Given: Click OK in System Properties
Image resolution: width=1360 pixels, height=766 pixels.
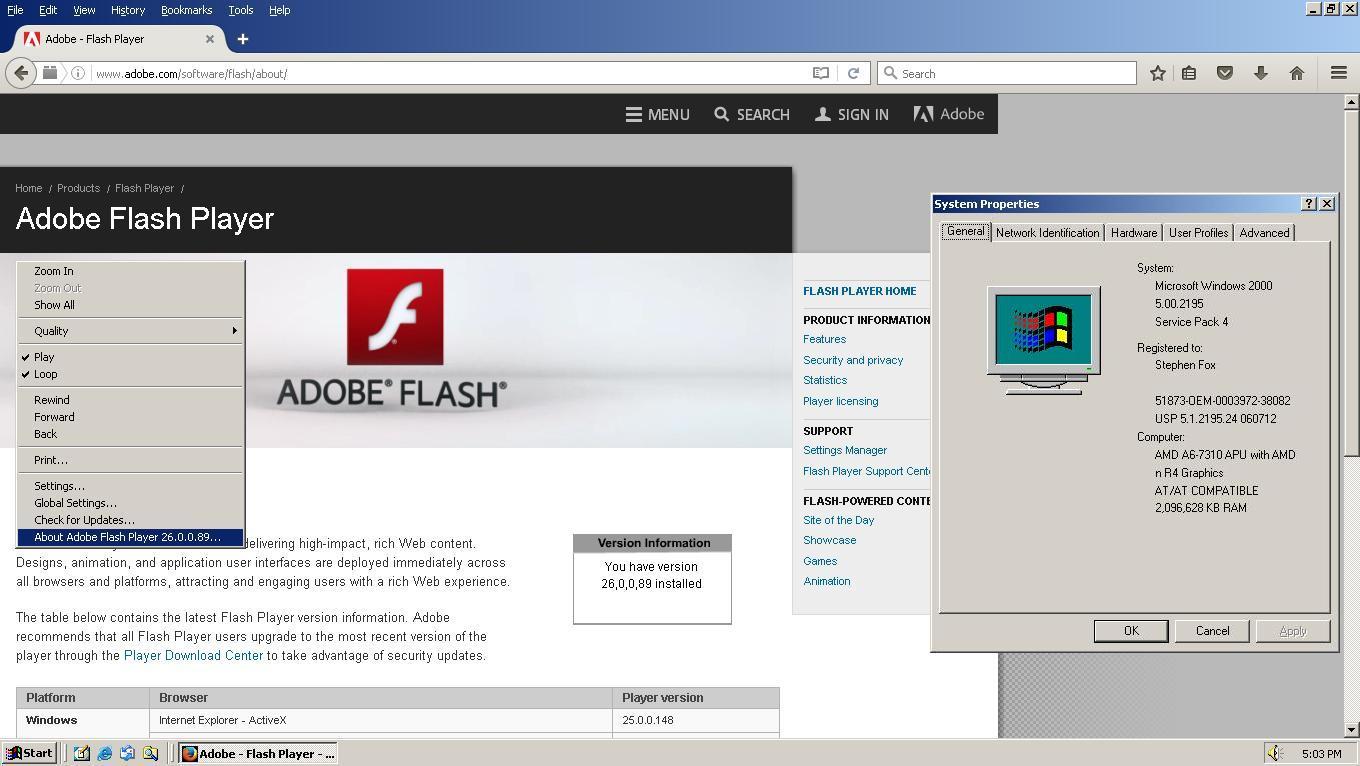Looking at the screenshot, I should coord(1131,631).
